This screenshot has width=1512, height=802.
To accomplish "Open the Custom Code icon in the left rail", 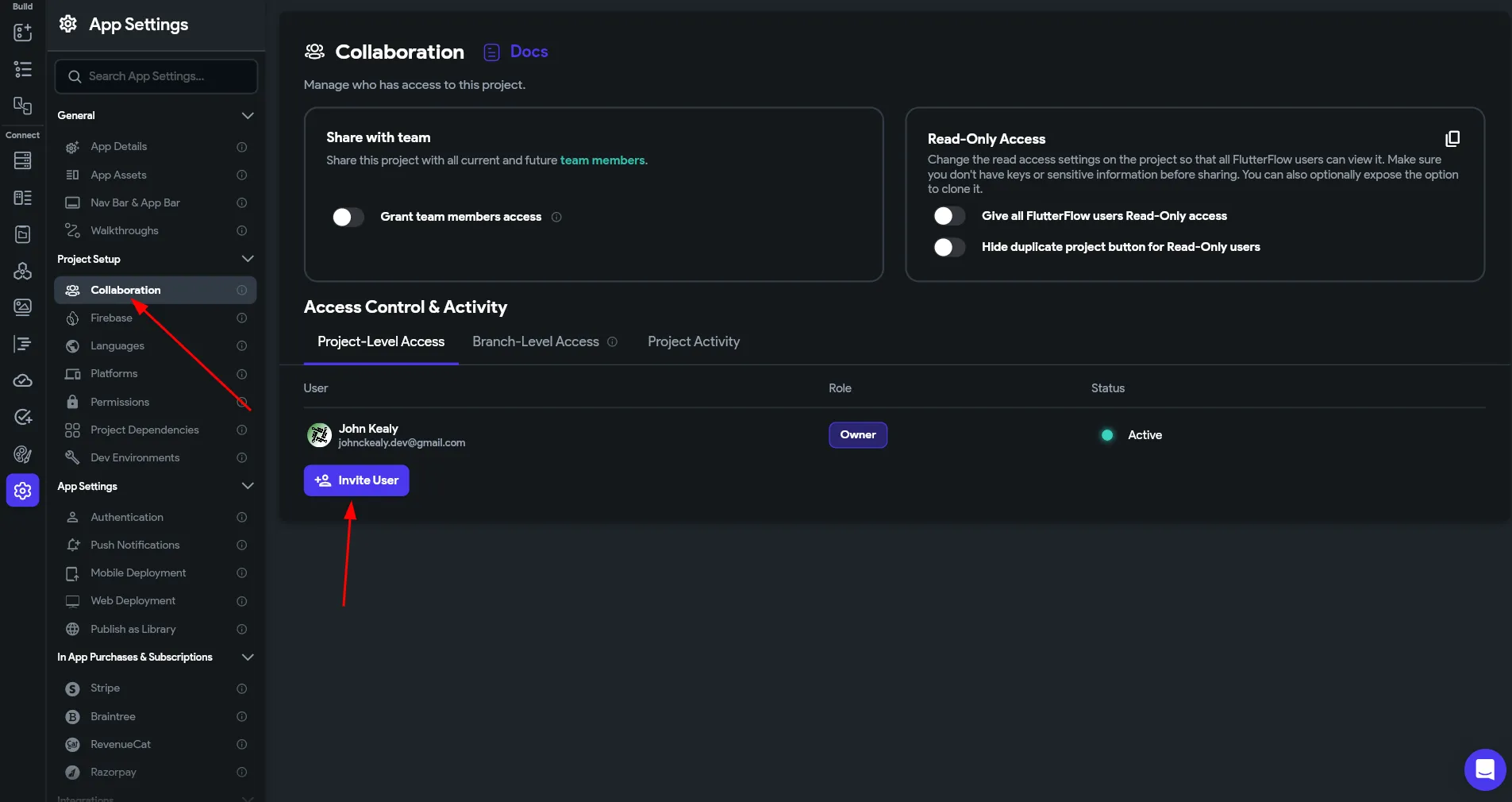I will click(x=23, y=344).
